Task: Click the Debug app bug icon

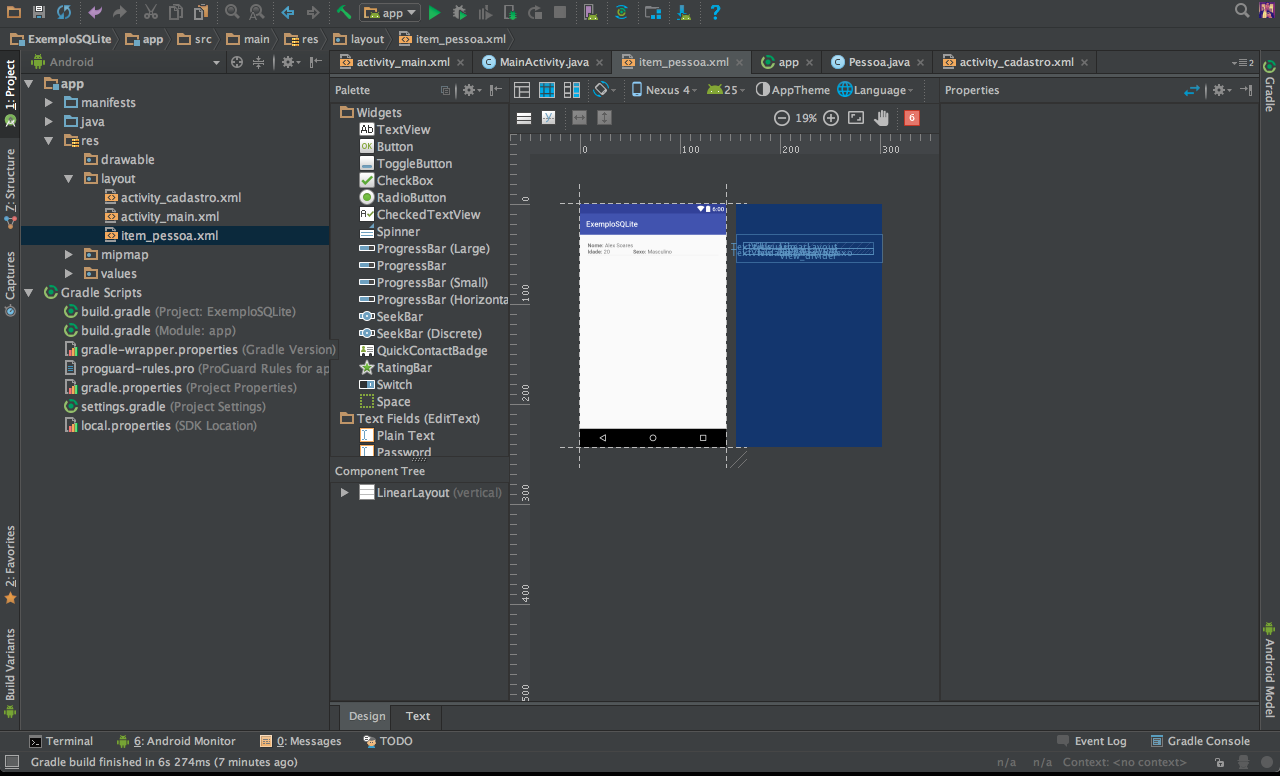Action: [459, 12]
